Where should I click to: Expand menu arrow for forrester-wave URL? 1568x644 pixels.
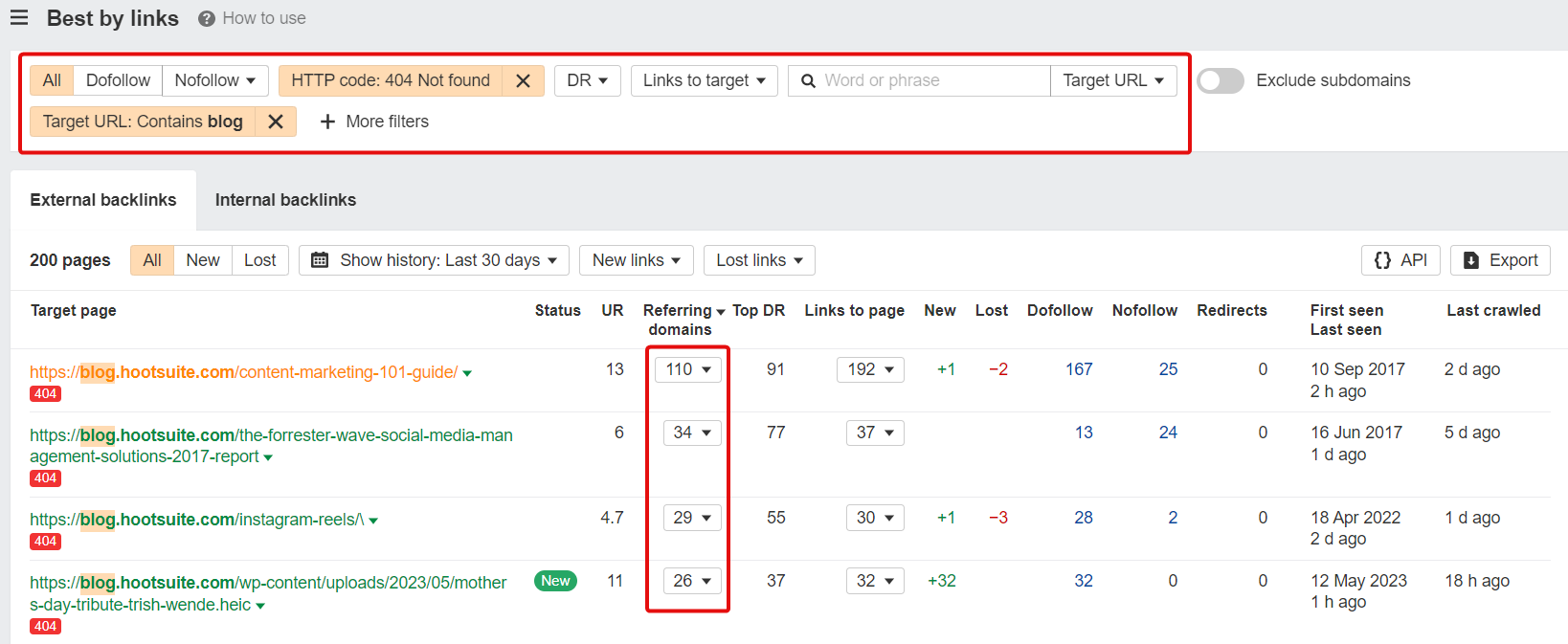point(268,457)
